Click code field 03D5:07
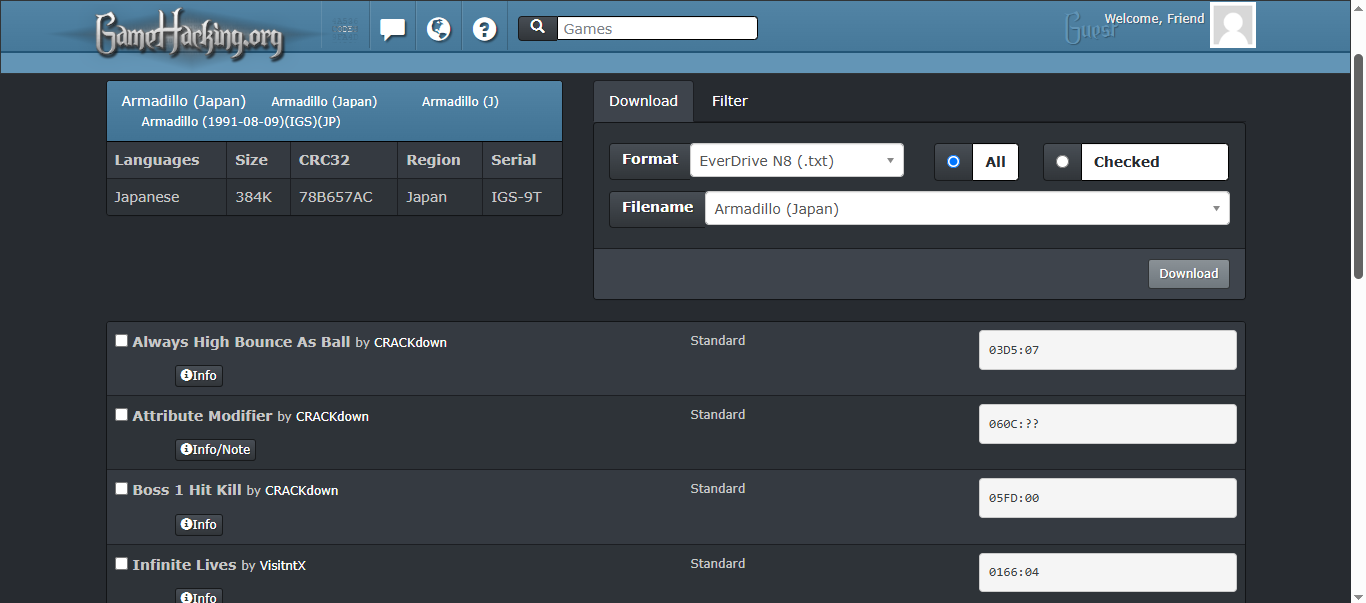 1108,350
